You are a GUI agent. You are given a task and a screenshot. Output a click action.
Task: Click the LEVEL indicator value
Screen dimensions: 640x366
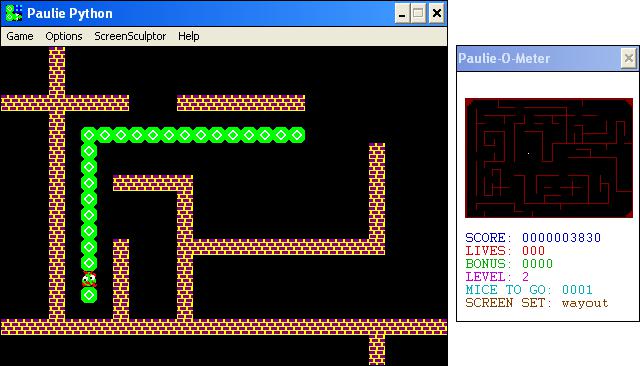coord(525,277)
